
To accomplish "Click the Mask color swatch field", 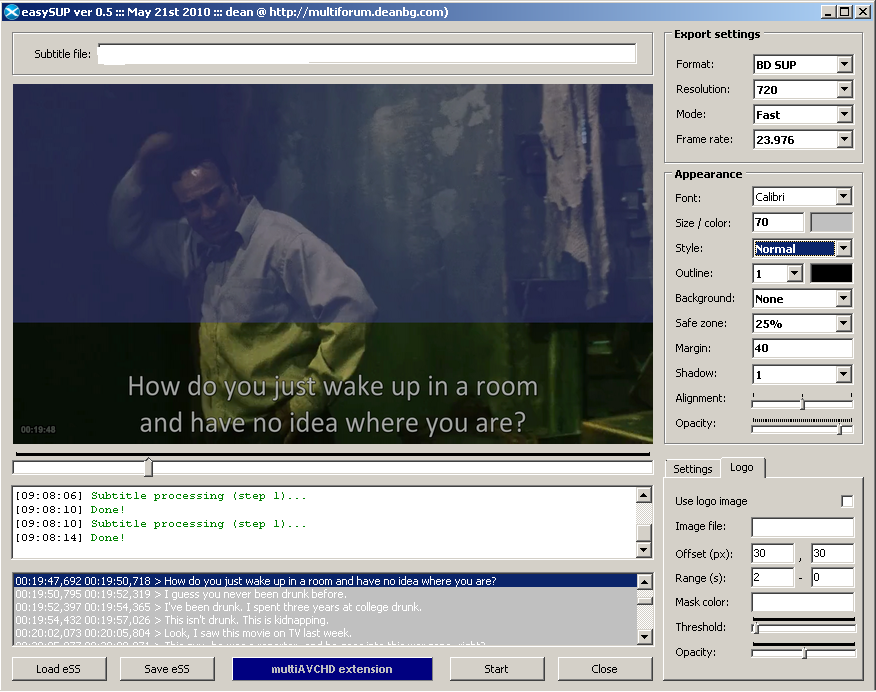I will [x=802, y=602].
